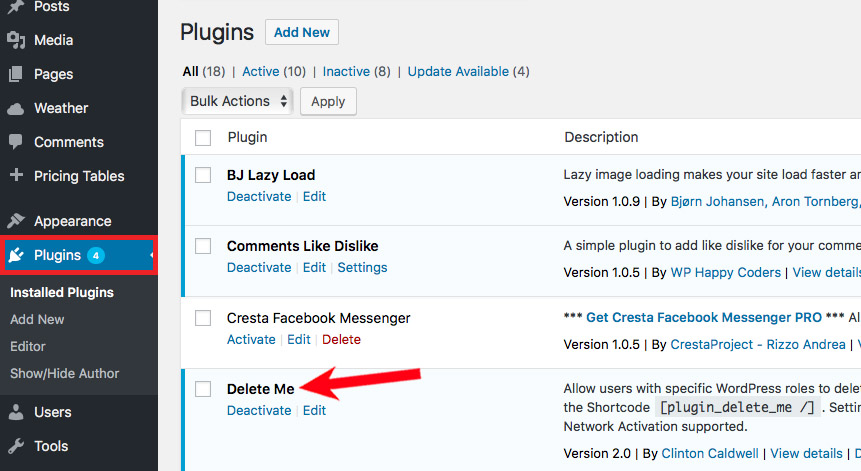Click the Media icon in sidebar
The width and height of the screenshot is (861, 471).
click(x=16, y=40)
